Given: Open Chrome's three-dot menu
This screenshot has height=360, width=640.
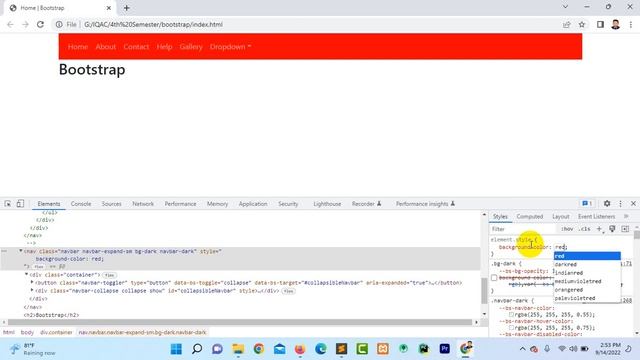Looking at the screenshot, I should pyautogui.click(x=631, y=24).
